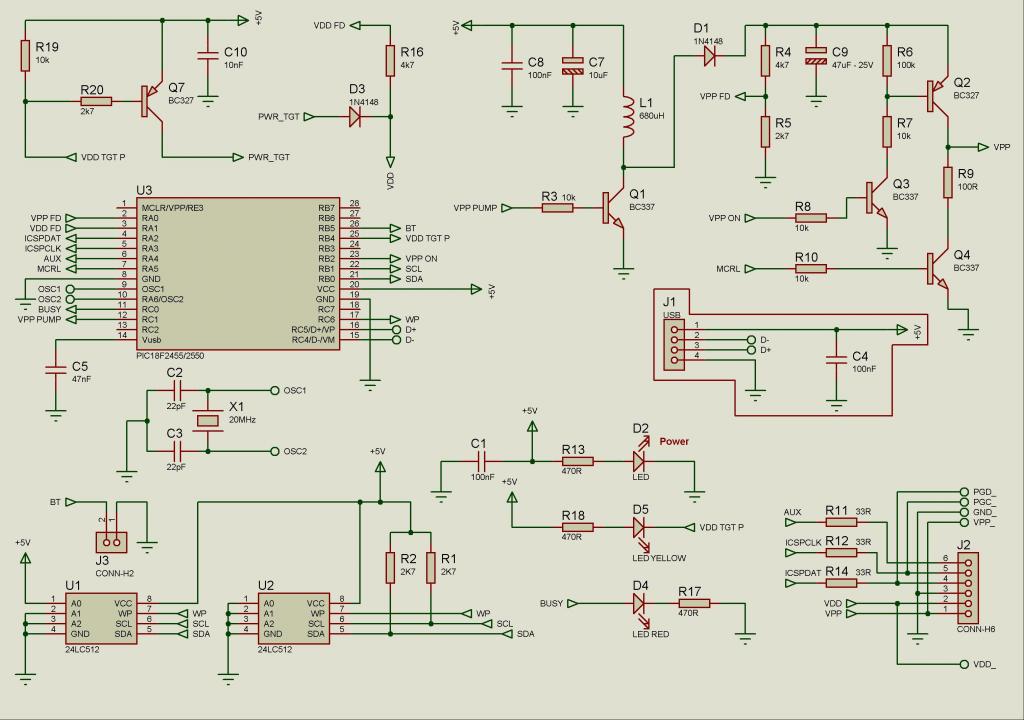This screenshot has height=720, width=1024.
Task: Select inductor L1 680uH
Action: [x=628, y=117]
